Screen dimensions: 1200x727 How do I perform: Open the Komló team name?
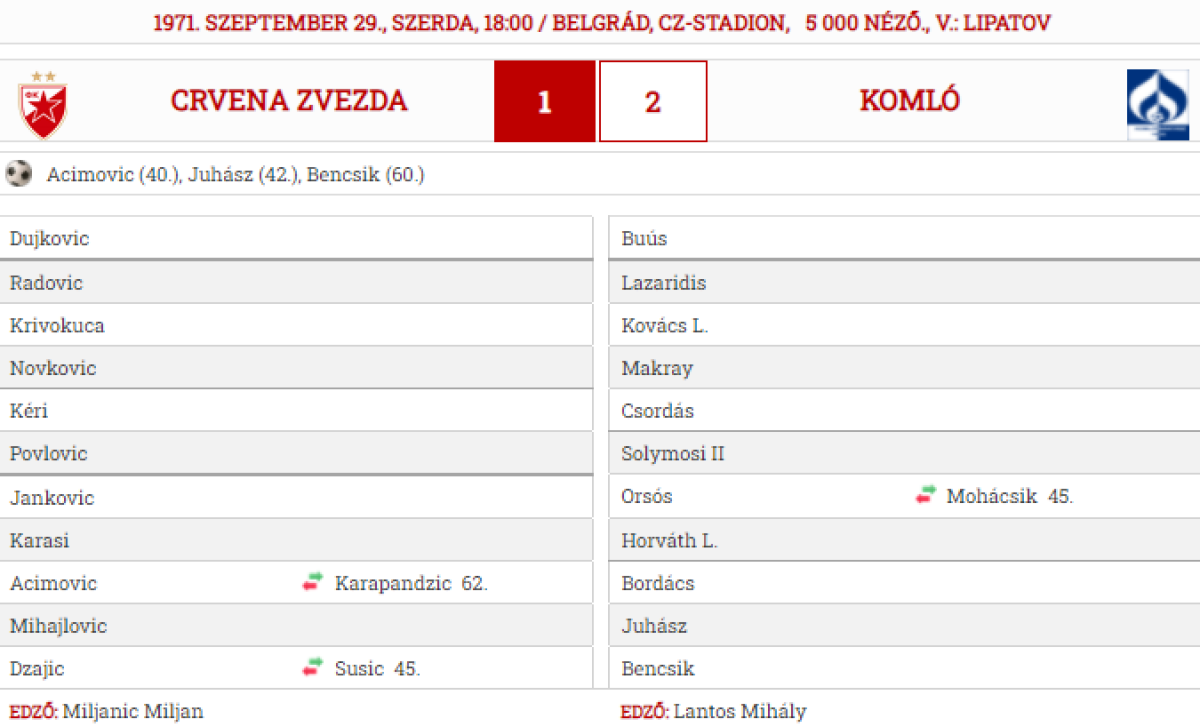click(x=909, y=101)
